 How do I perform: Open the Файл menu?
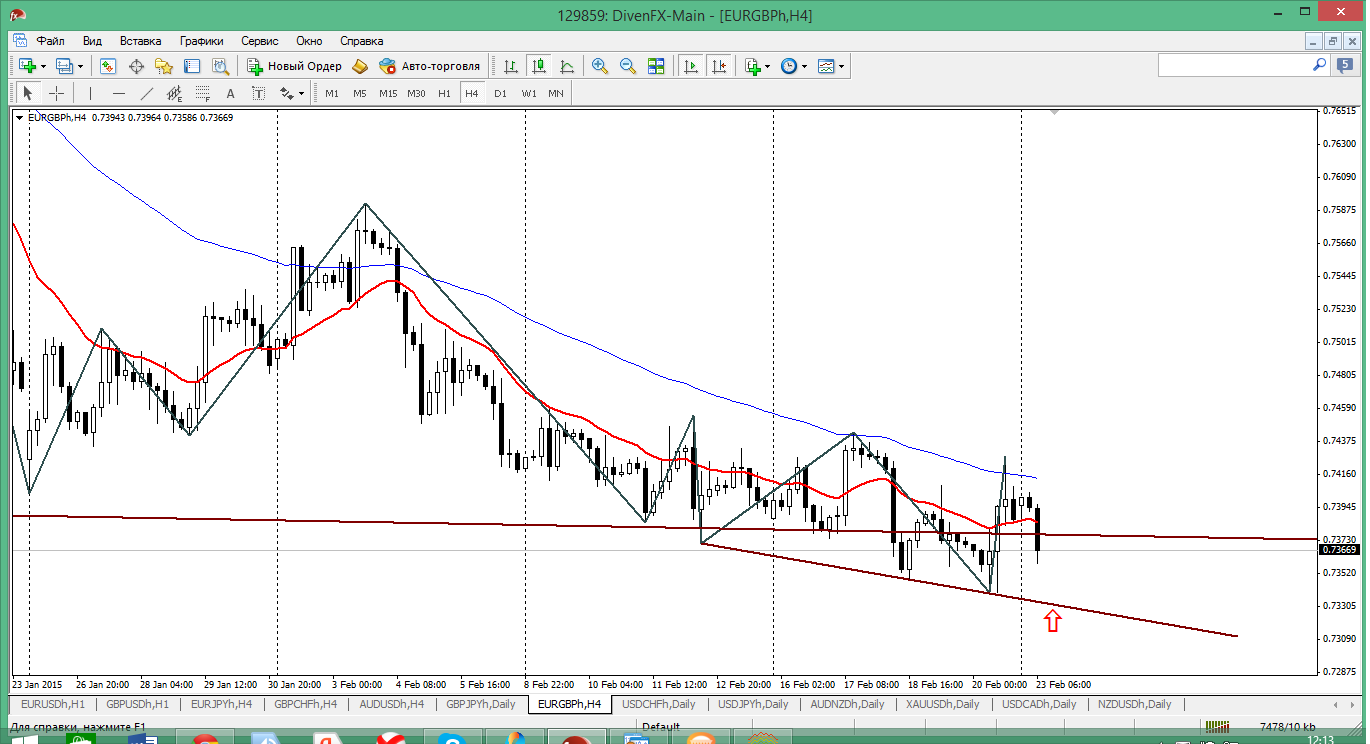pyautogui.click(x=51, y=41)
